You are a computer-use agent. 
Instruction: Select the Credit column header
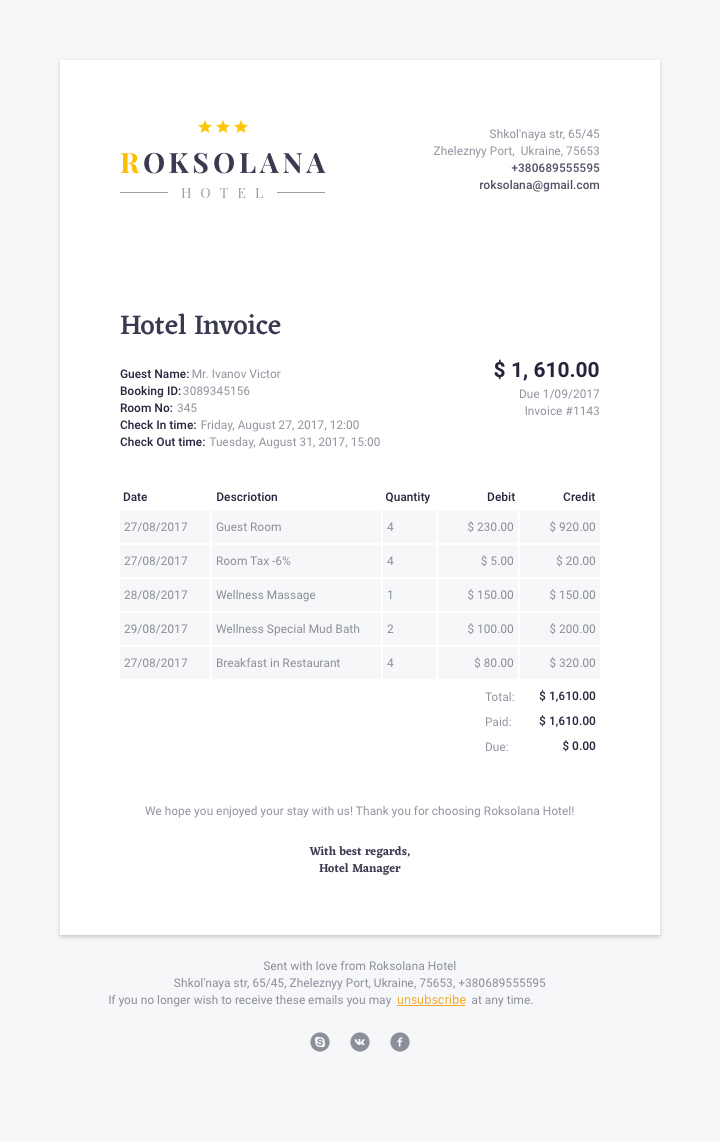[579, 497]
